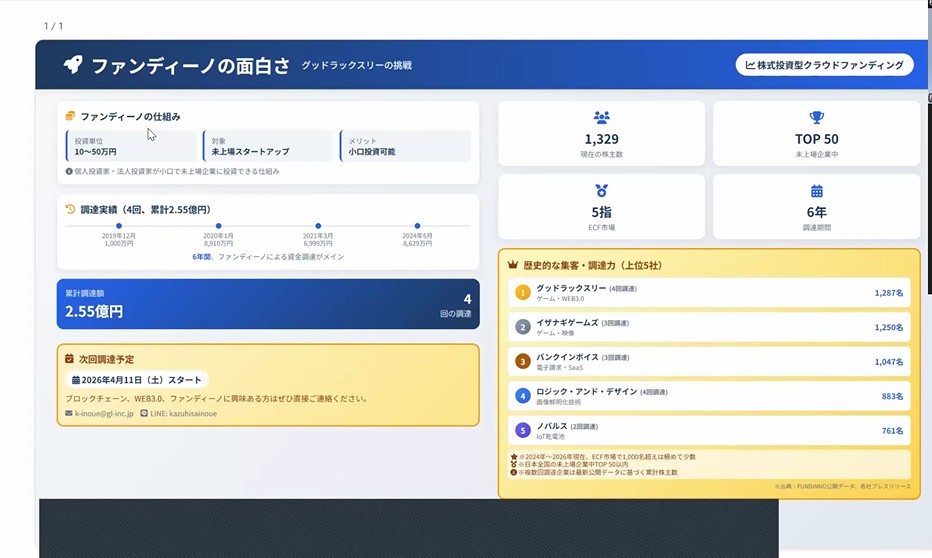Click the small calendar icon before 2026年4月11日
This screenshot has height=558, width=932.
75,380
